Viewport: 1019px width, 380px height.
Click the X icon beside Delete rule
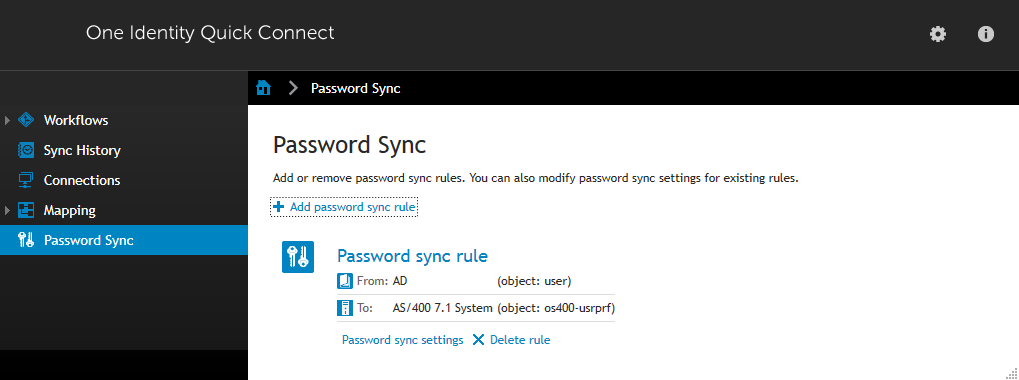478,340
